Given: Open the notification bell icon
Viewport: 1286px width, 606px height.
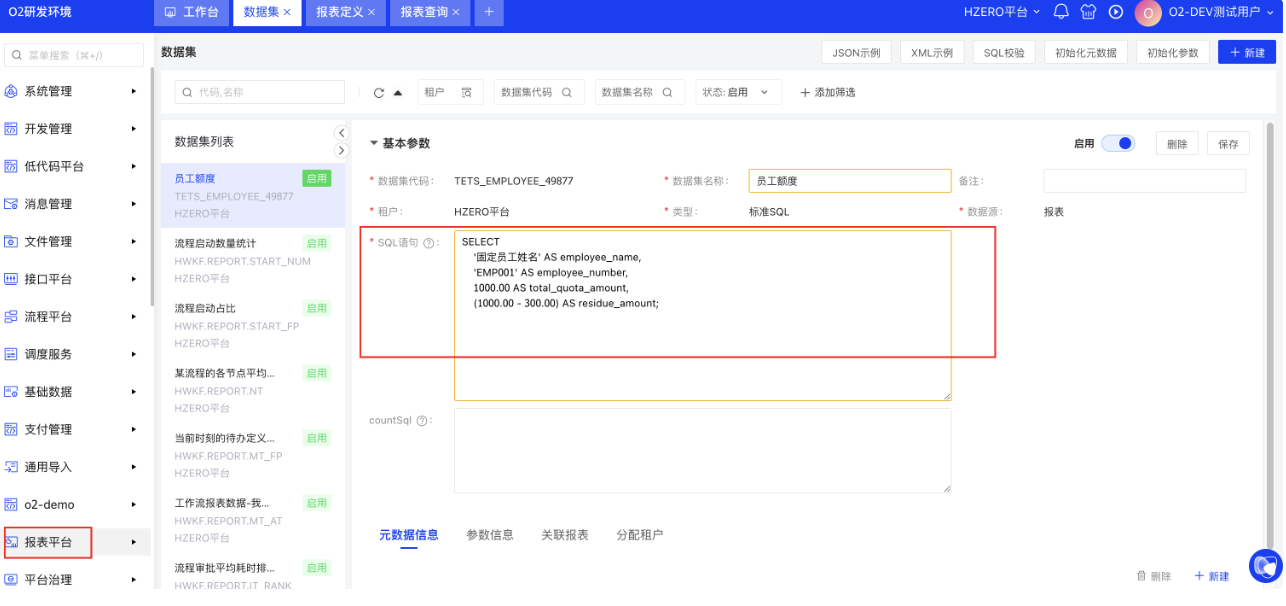Looking at the screenshot, I should tap(1061, 12).
